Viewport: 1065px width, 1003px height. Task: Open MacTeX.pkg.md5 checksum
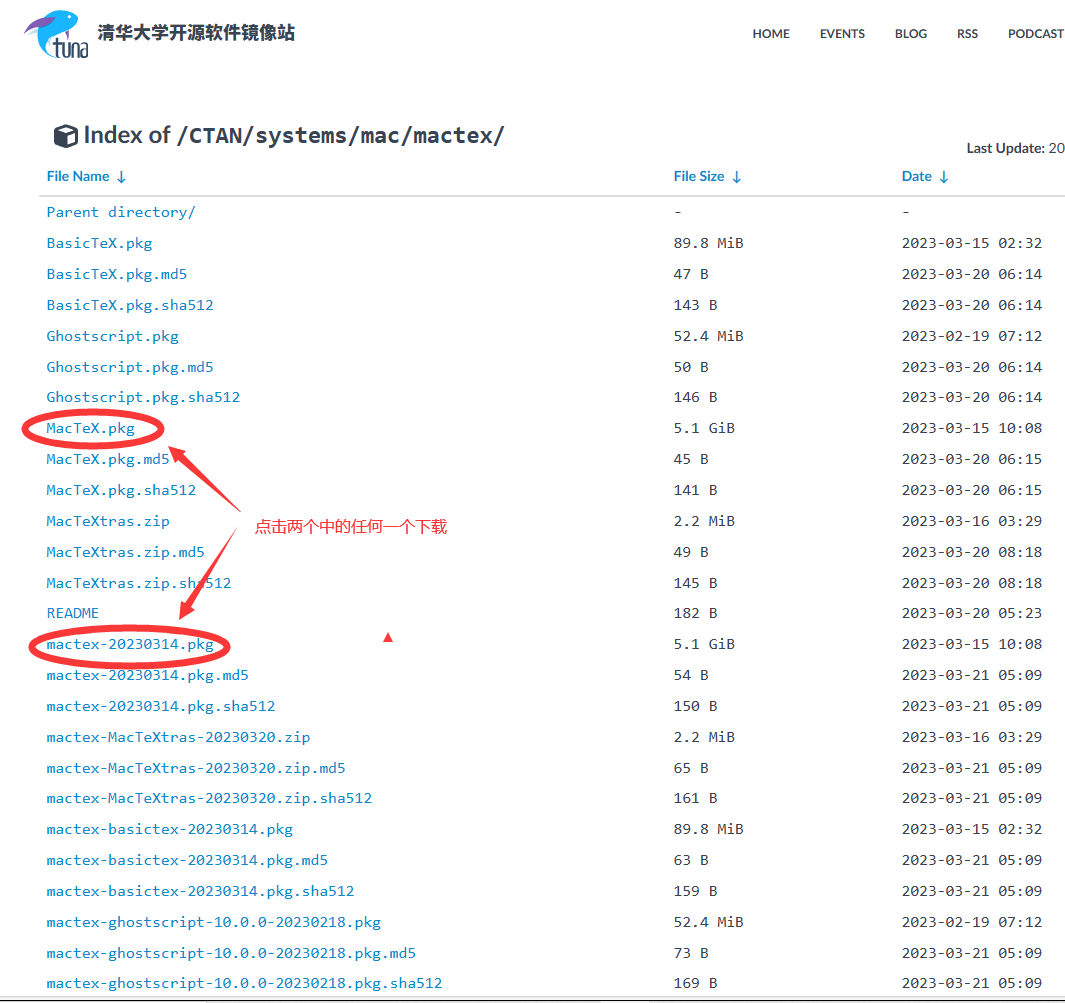(x=108, y=459)
